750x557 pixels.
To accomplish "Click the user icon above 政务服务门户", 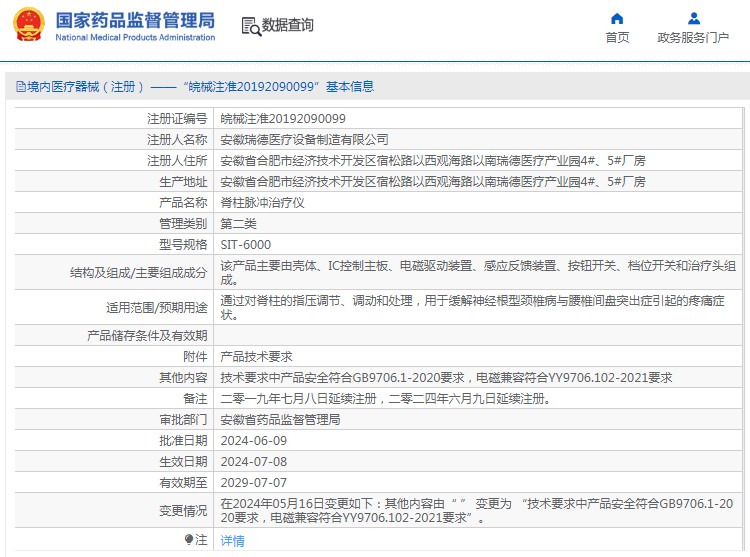I will click(x=693, y=18).
